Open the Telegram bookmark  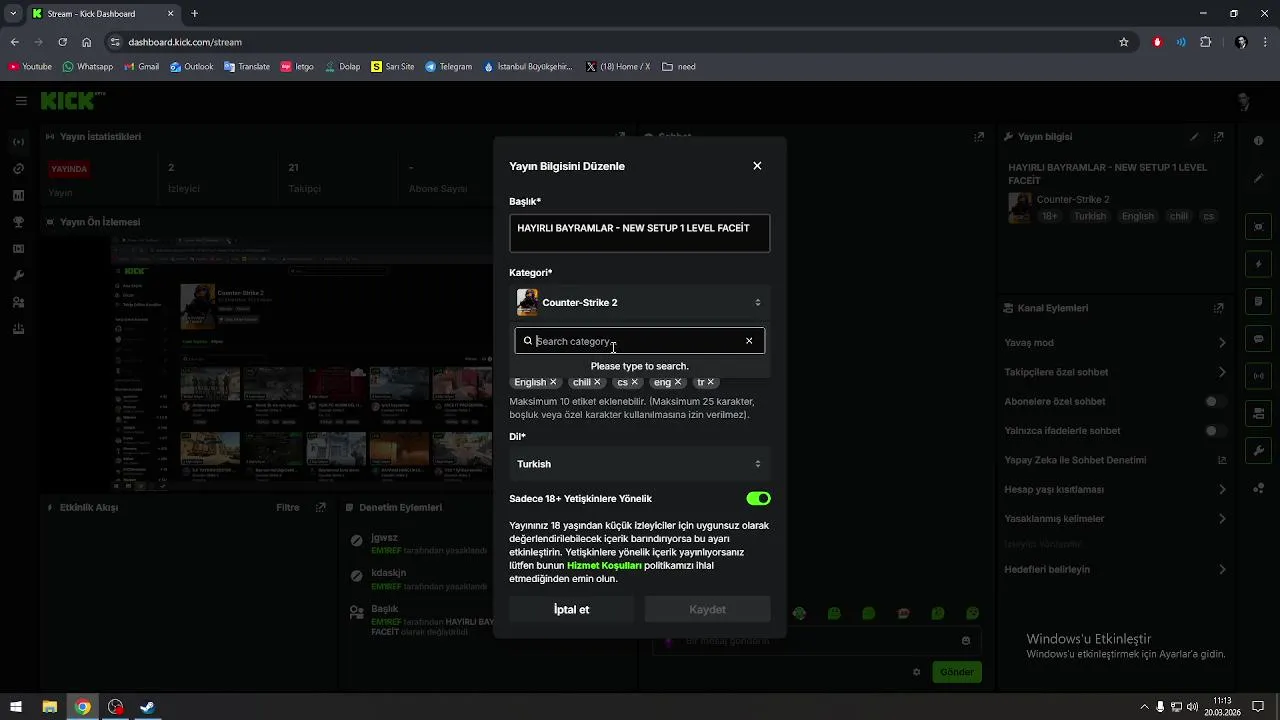[x=449, y=67]
